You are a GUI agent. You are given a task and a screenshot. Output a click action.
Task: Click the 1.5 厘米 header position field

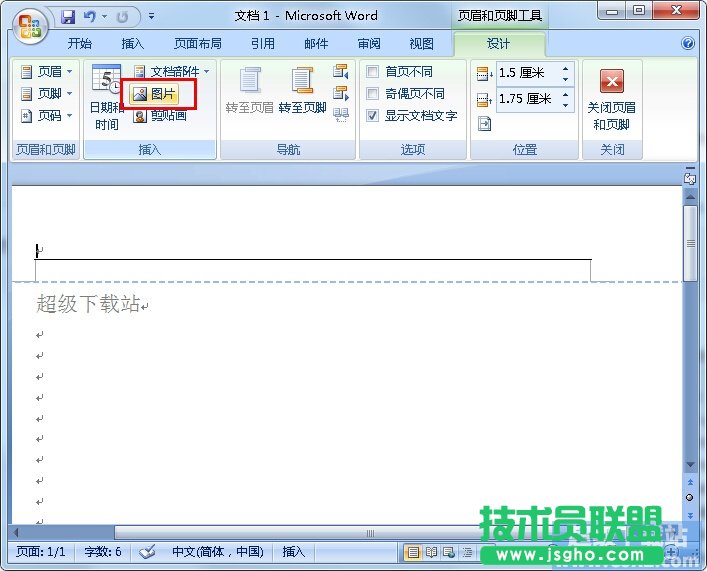coord(527,73)
